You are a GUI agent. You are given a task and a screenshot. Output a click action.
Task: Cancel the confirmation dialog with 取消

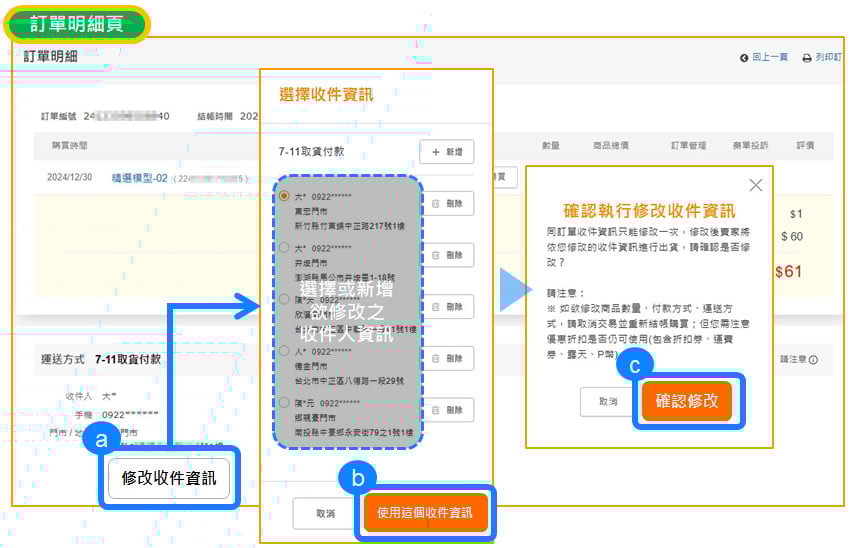608,400
